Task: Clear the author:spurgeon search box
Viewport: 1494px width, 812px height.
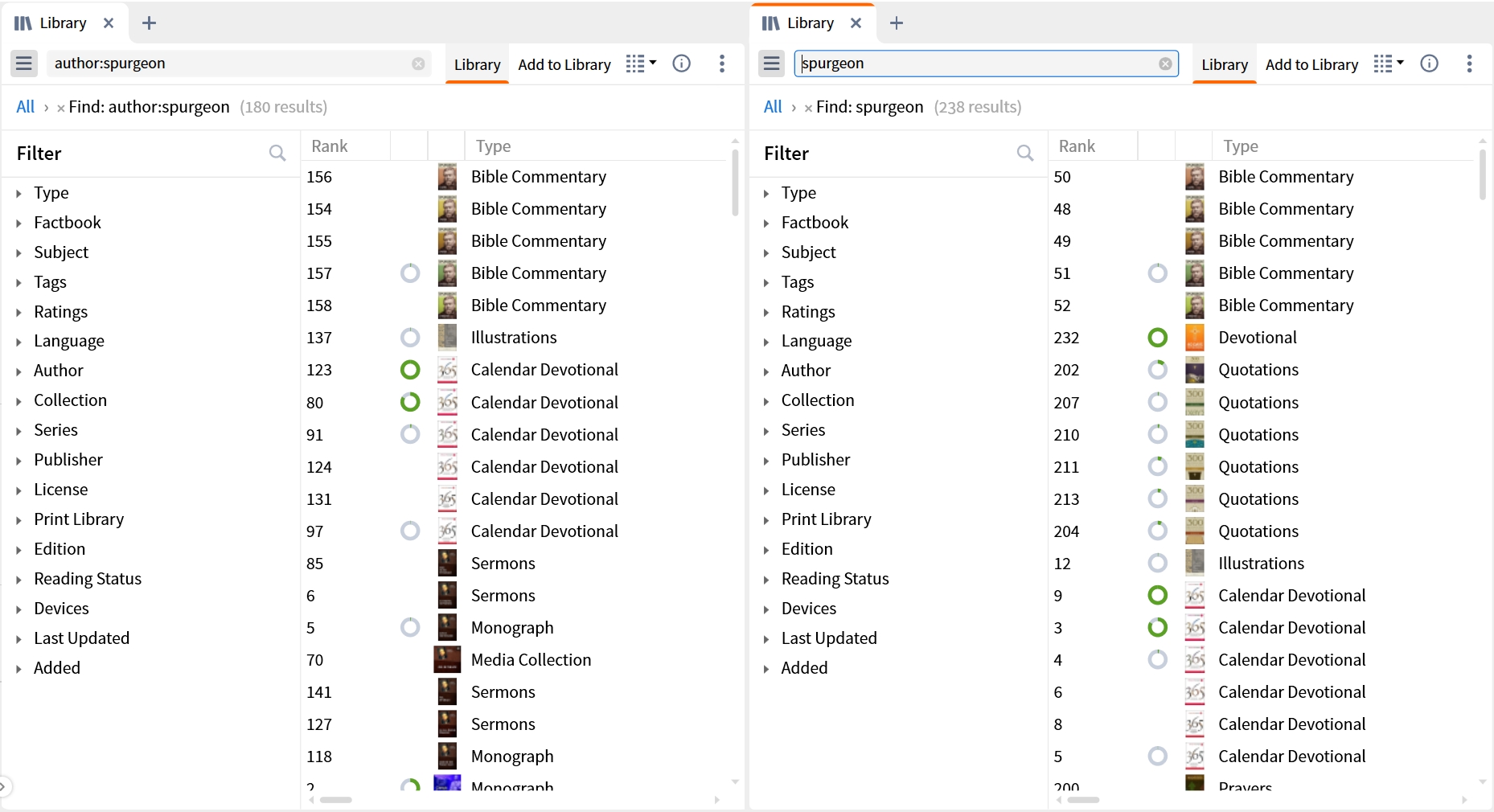Action: [x=418, y=64]
